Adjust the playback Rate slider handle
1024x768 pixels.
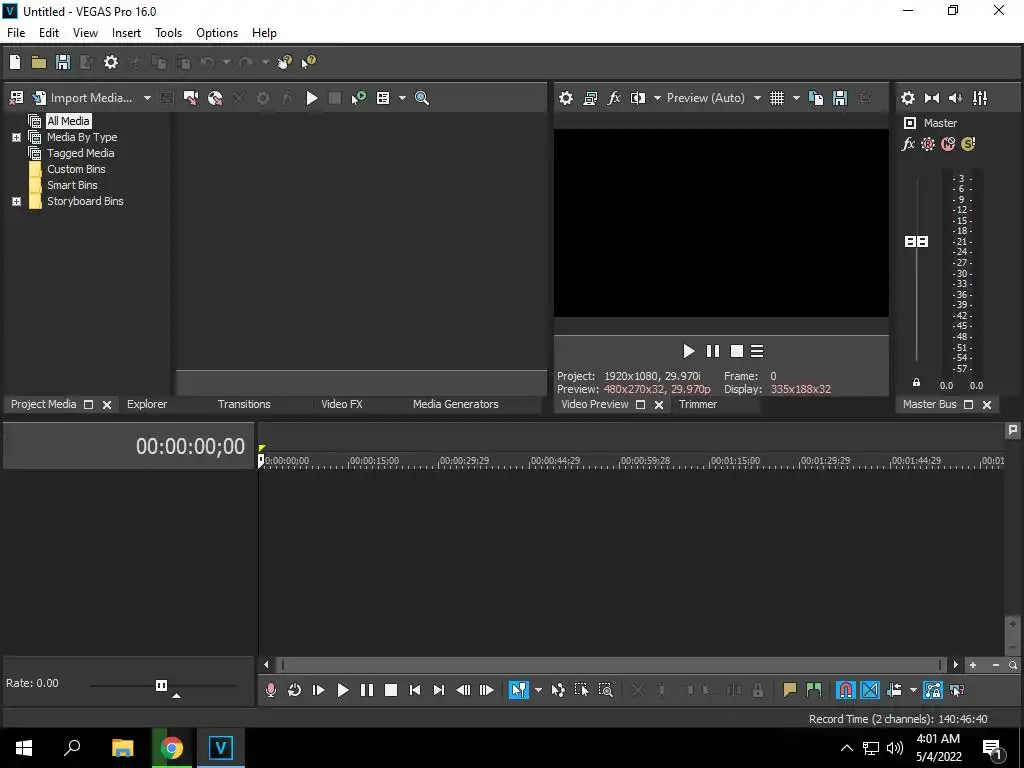(161, 685)
